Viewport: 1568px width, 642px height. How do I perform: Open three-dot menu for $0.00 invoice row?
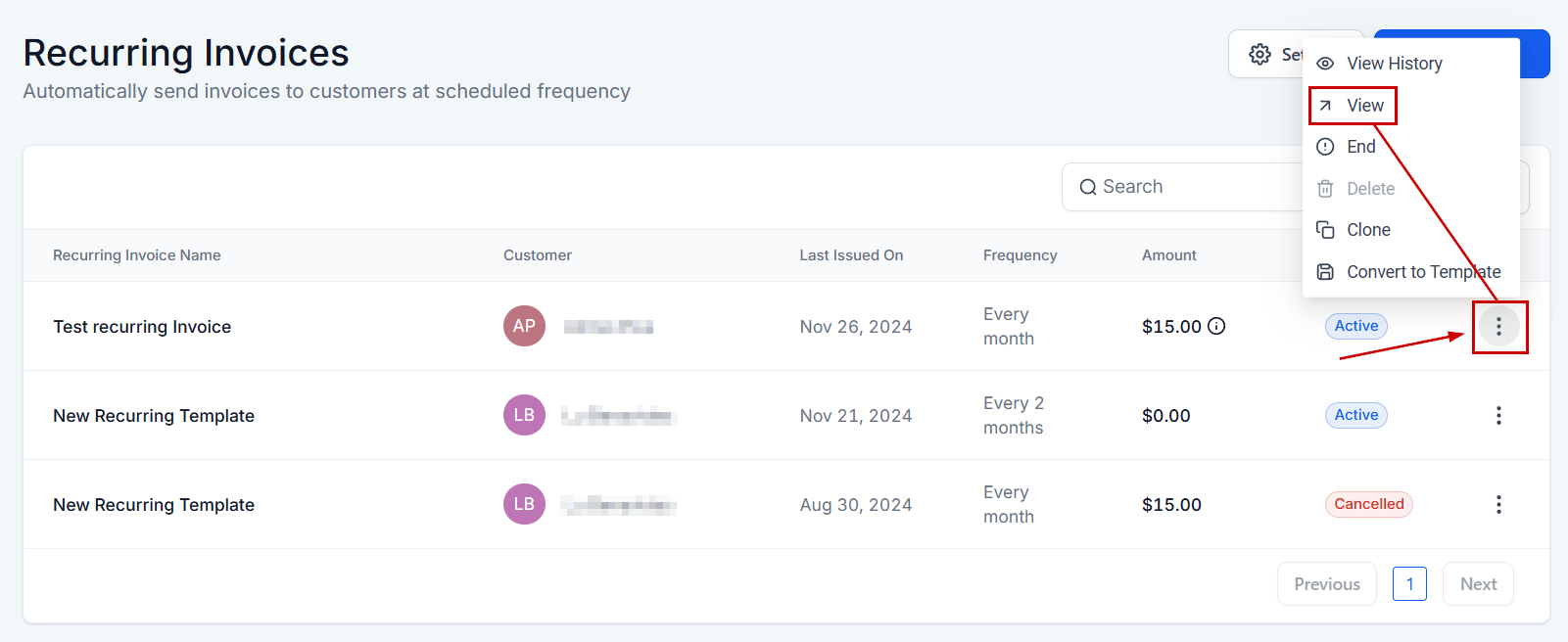(x=1498, y=416)
